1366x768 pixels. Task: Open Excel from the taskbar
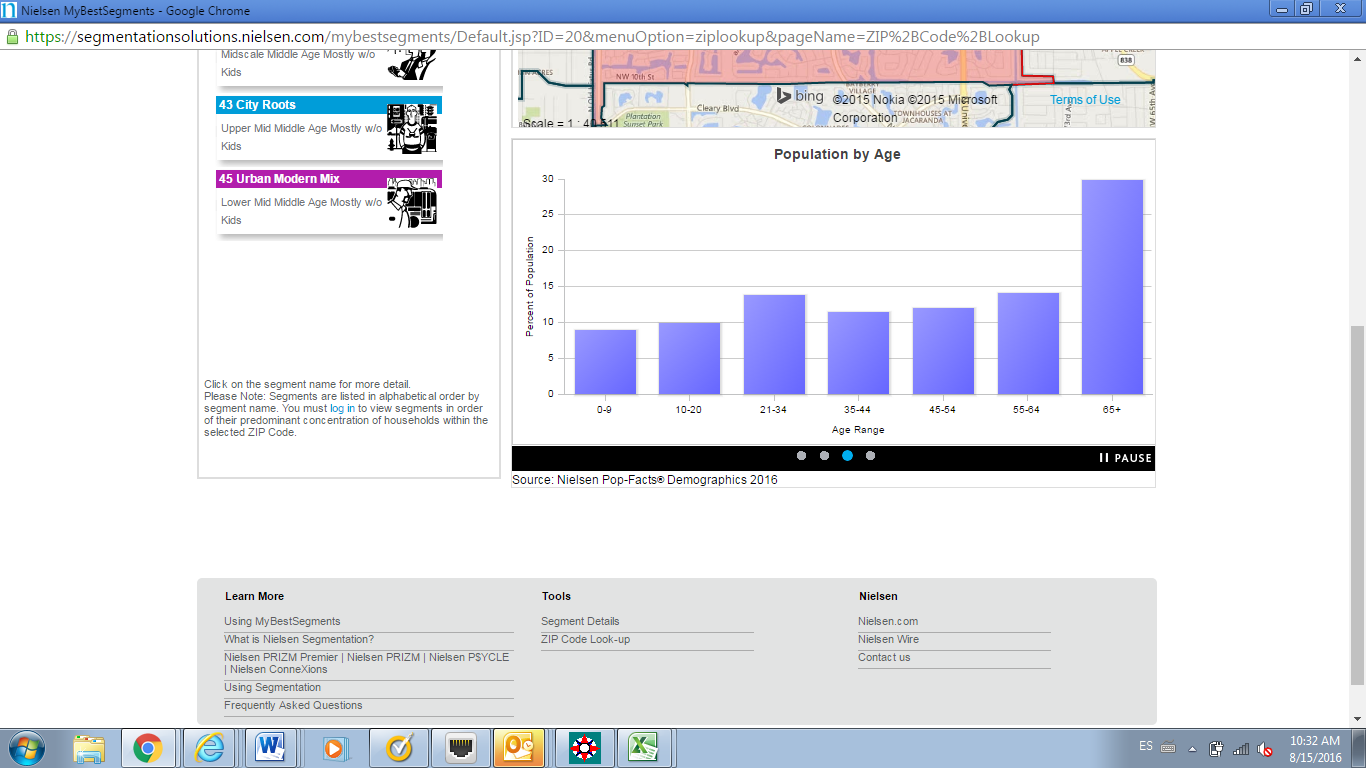point(646,745)
